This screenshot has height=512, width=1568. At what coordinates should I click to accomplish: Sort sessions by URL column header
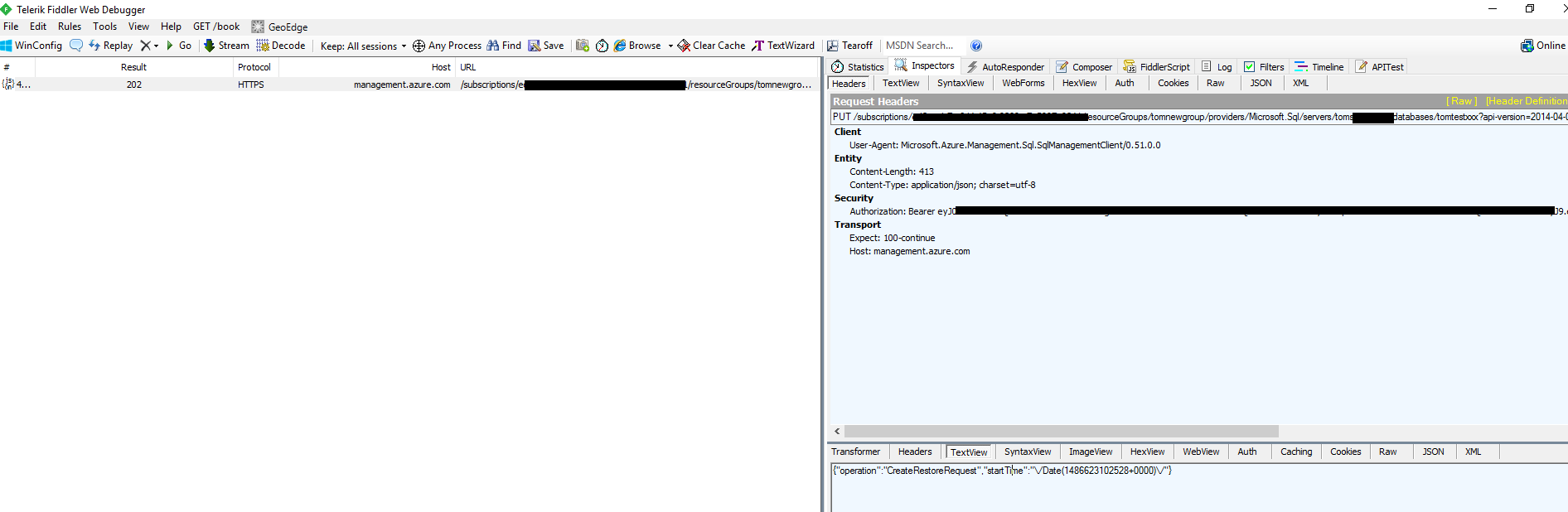click(x=637, y=67)
